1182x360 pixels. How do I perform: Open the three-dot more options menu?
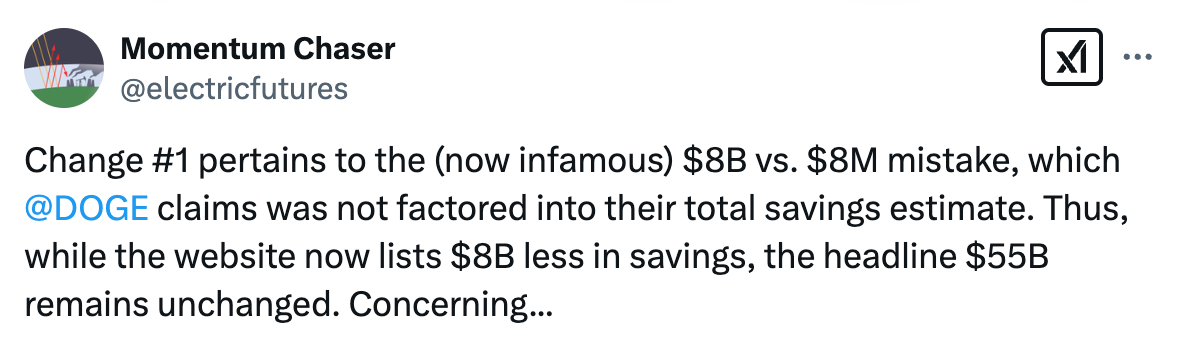click(1138, 57)
